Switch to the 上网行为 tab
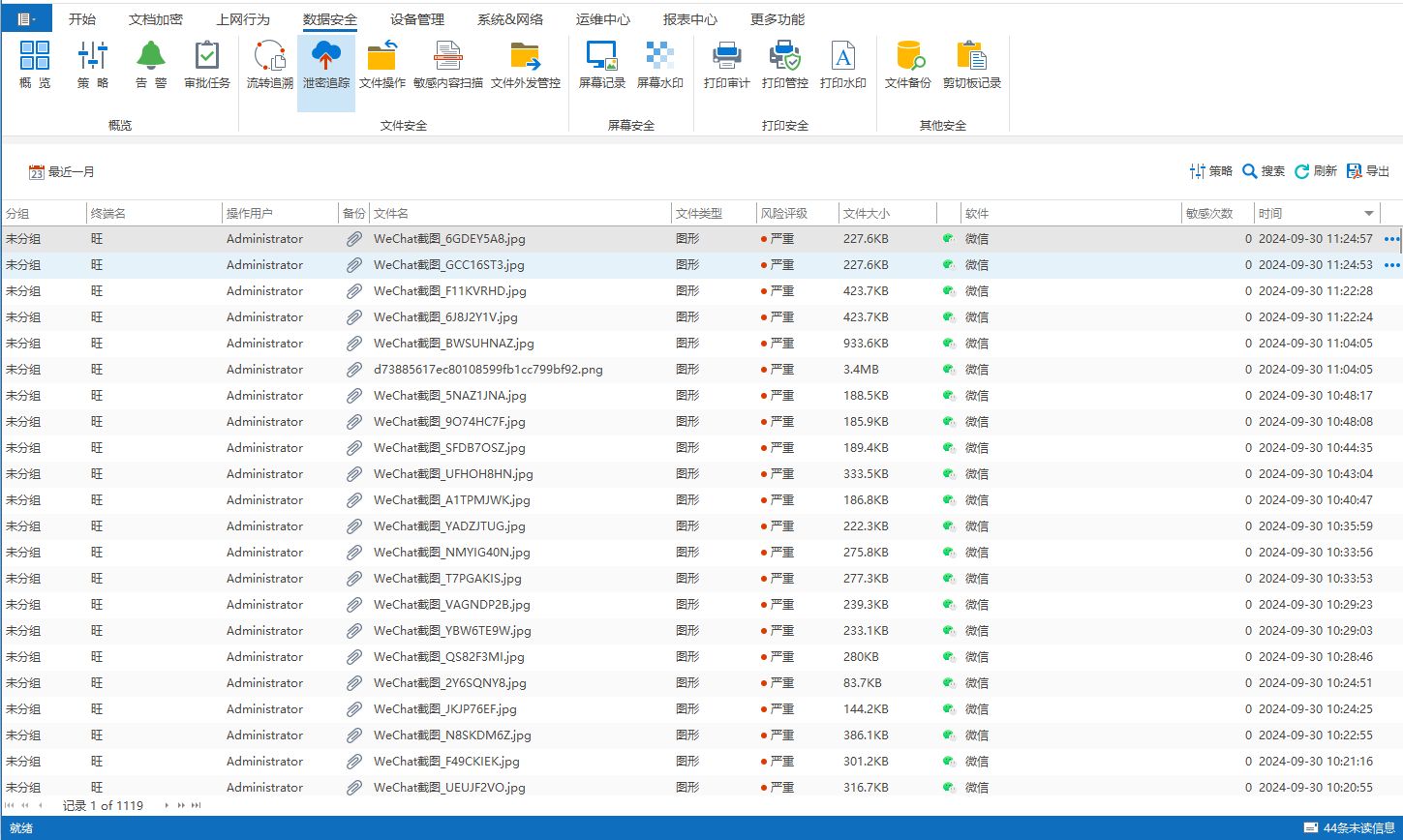1403x840 pixels. [x=243, y=19]
